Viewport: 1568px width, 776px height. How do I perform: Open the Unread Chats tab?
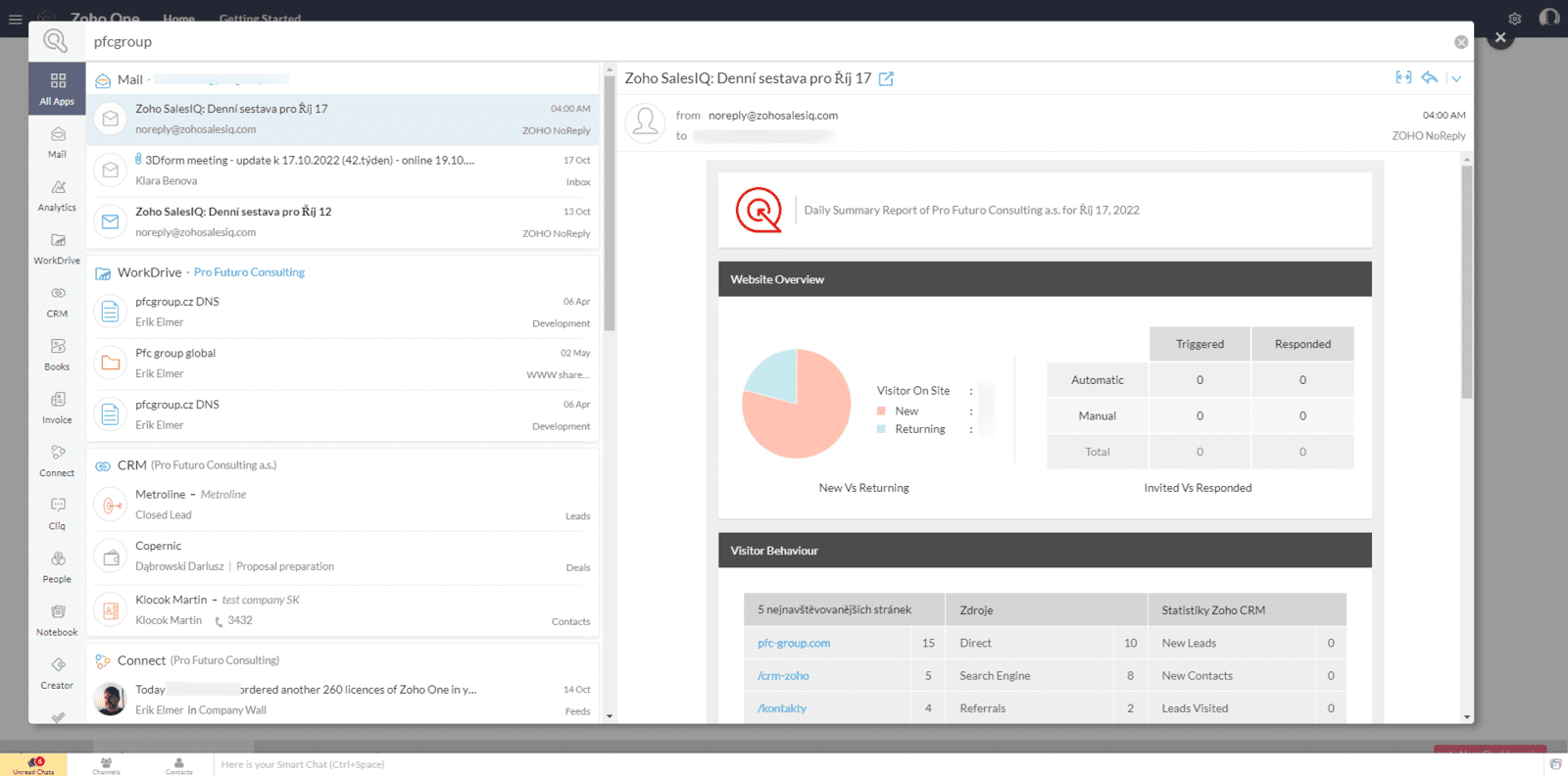(x=33, y=765)
